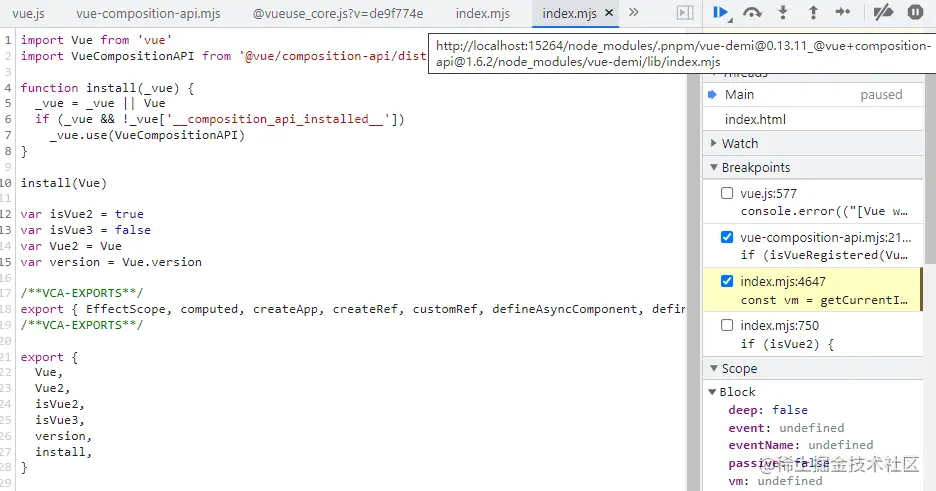The width and height of the screenshot is (936, 491).
Task: Enable index.mjs:750 breakpoint checkbox
Action: [x=727, y=325]
